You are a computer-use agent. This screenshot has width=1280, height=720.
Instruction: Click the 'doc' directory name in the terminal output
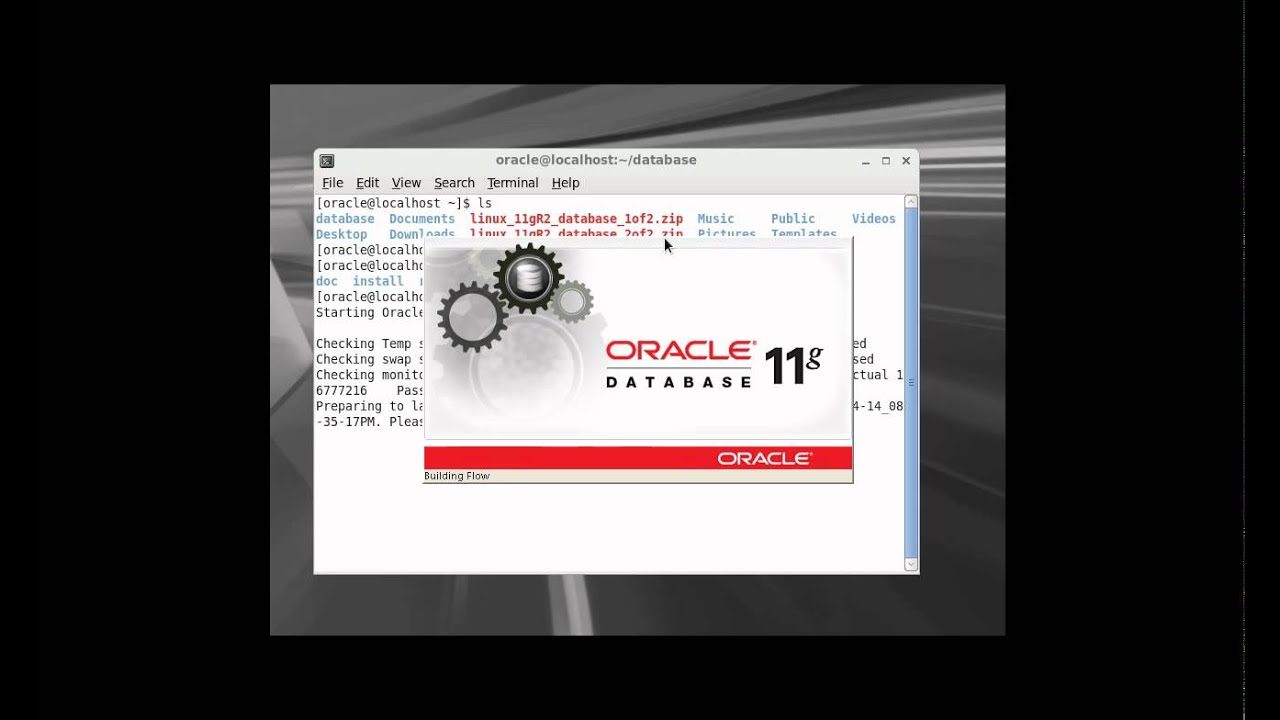pyautogui.click(x=327, y=282)
